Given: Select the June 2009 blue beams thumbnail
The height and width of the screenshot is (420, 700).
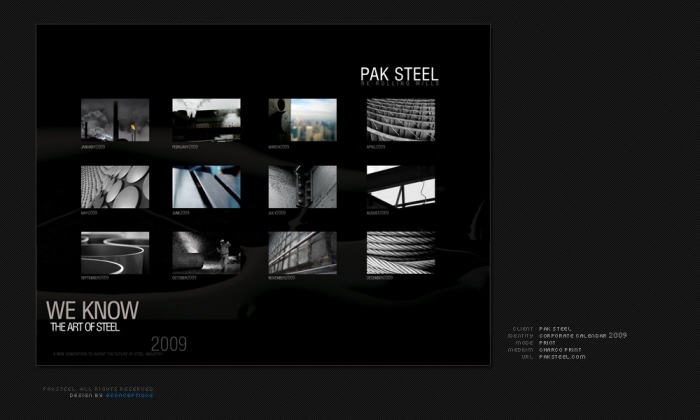Looking at the screenshot, I should click(206, 187).
